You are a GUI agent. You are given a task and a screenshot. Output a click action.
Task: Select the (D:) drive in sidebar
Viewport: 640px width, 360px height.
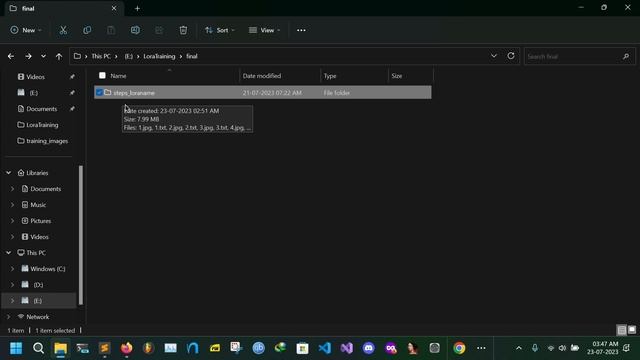[38, 285]
